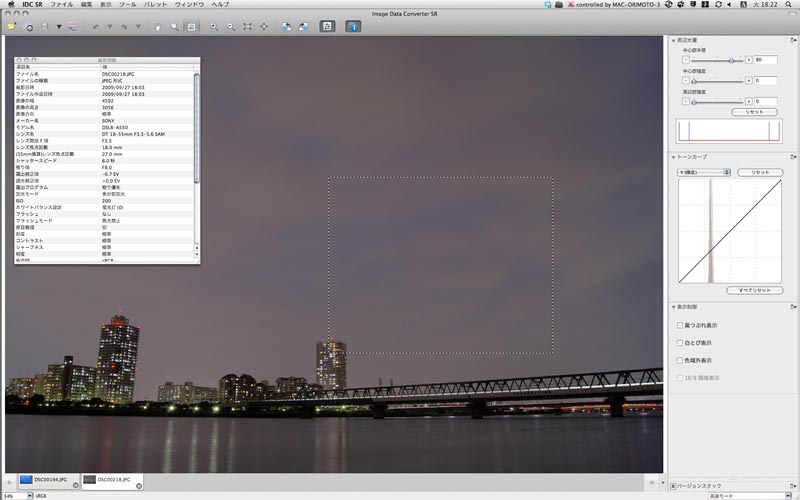800x500 pixels.
Task: Open the ウィンドウ menu
Action: tap(189, 4)
